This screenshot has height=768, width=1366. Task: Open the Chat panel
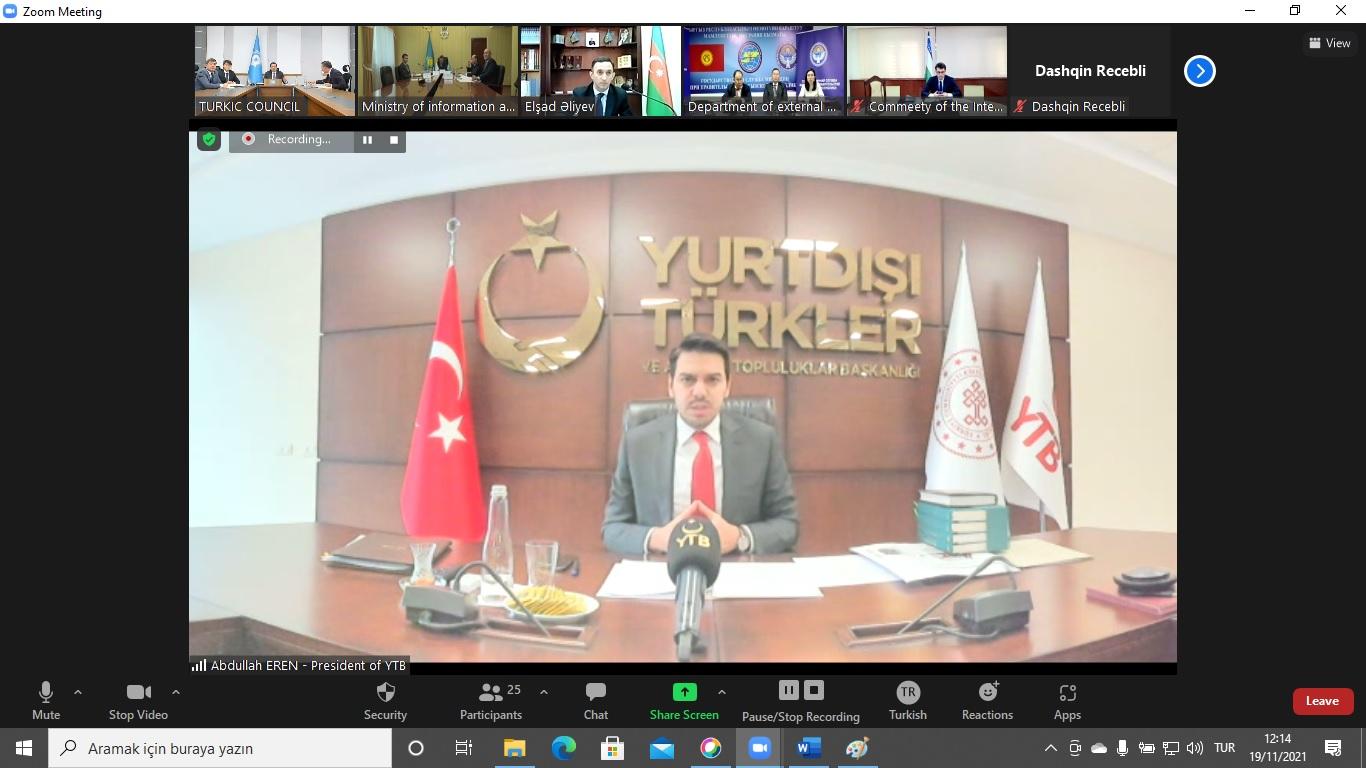pyautogui.click(x=596, y=701)
